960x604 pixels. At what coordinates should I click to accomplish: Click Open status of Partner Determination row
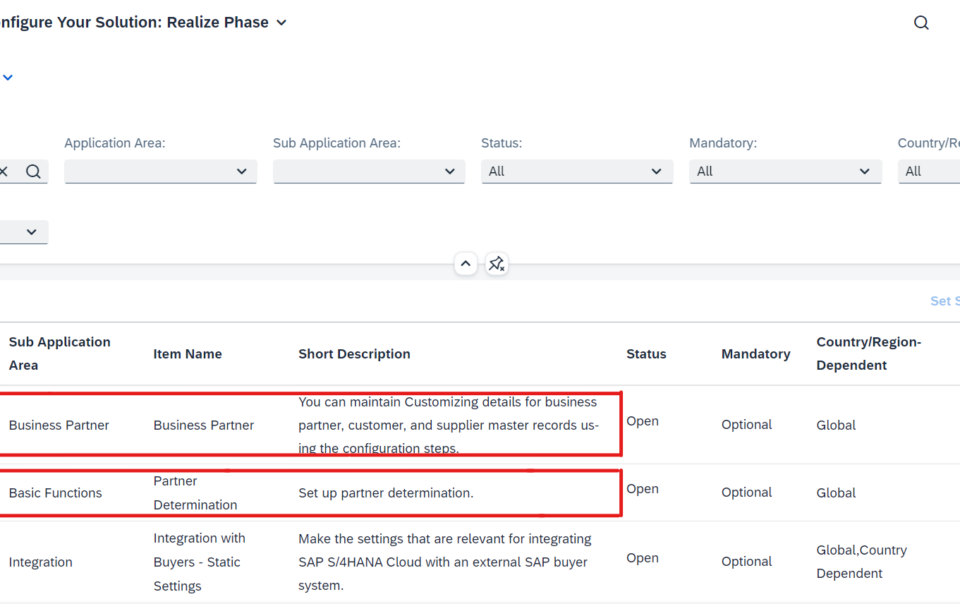point(642,489)
